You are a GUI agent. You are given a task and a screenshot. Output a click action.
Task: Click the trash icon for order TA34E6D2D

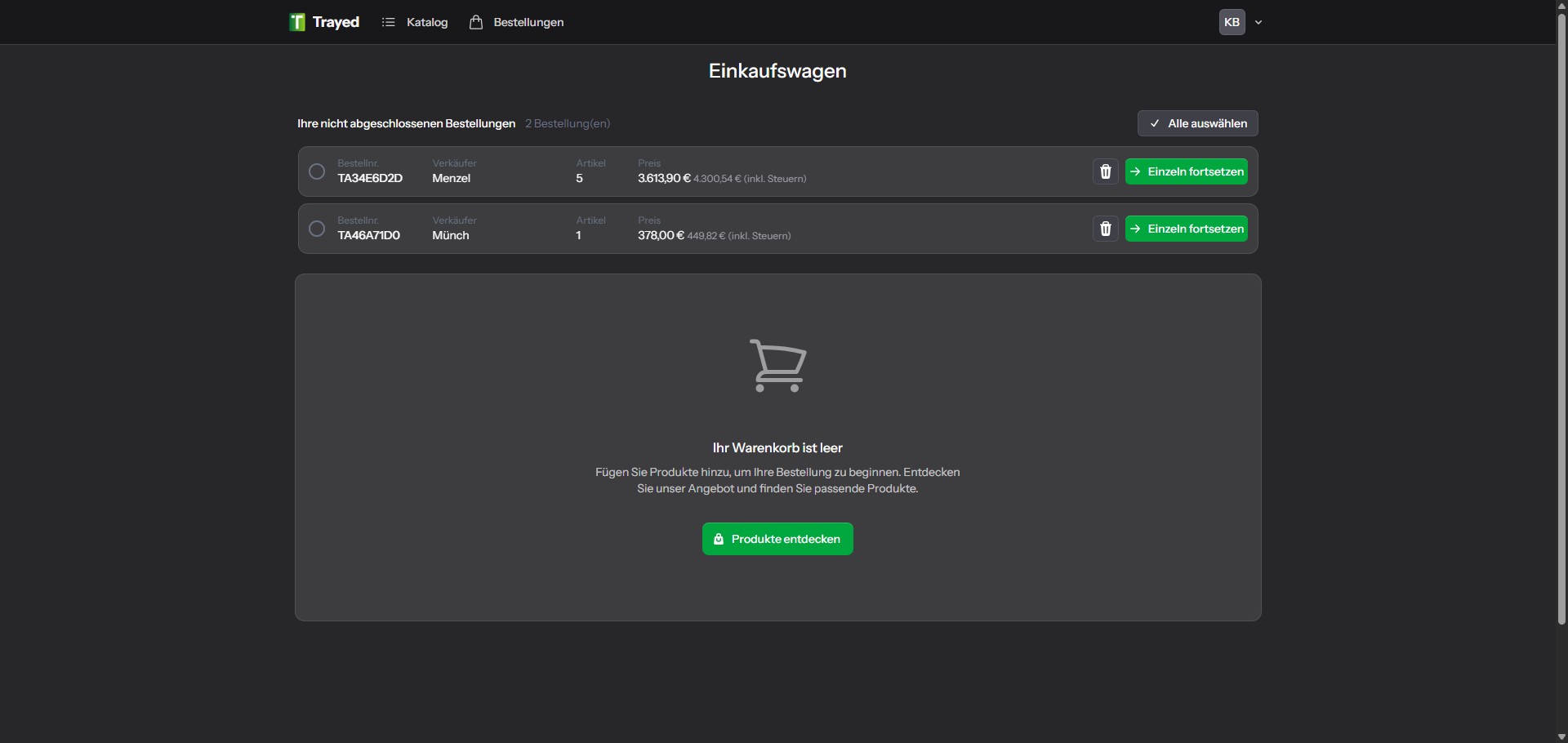(1106, 171)
